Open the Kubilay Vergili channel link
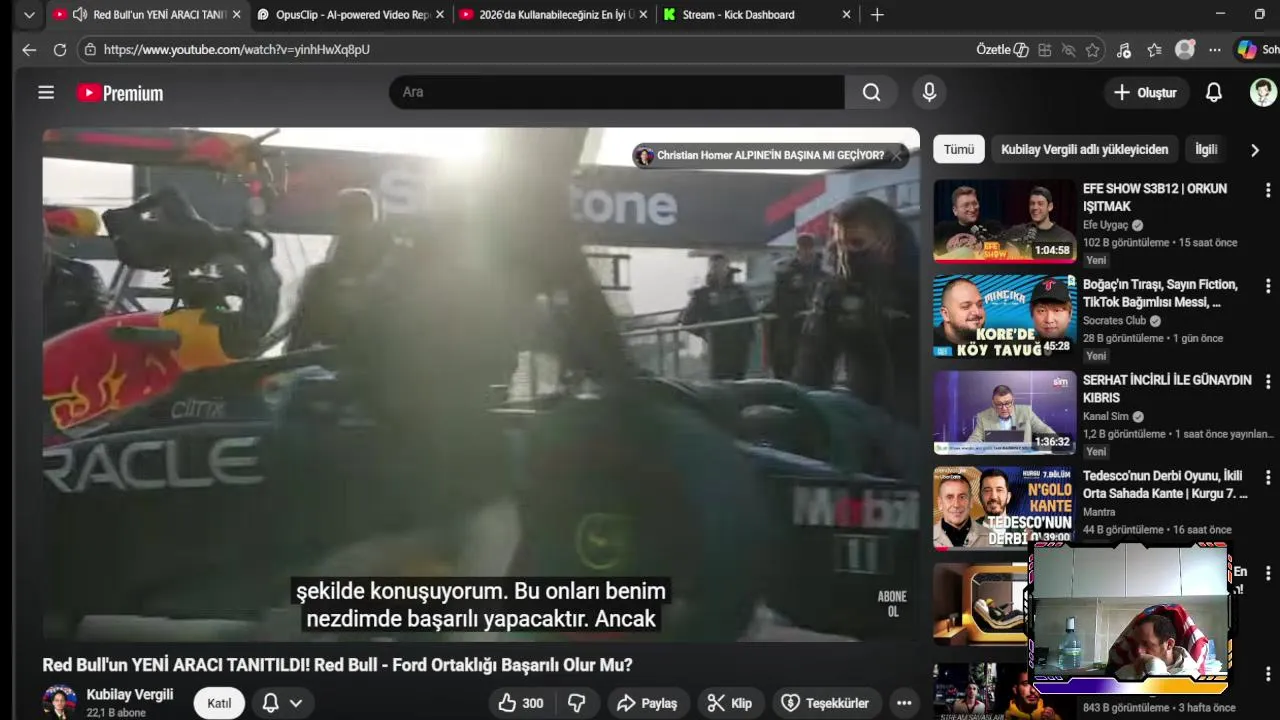Screen dimensions: 1280x720 tap(129, 694)
